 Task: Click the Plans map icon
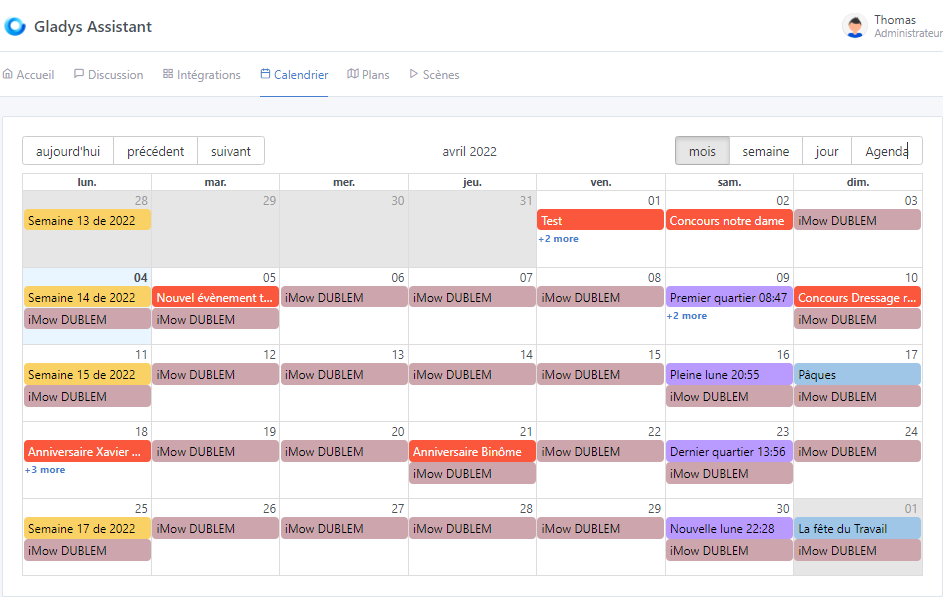click(353, 74)
